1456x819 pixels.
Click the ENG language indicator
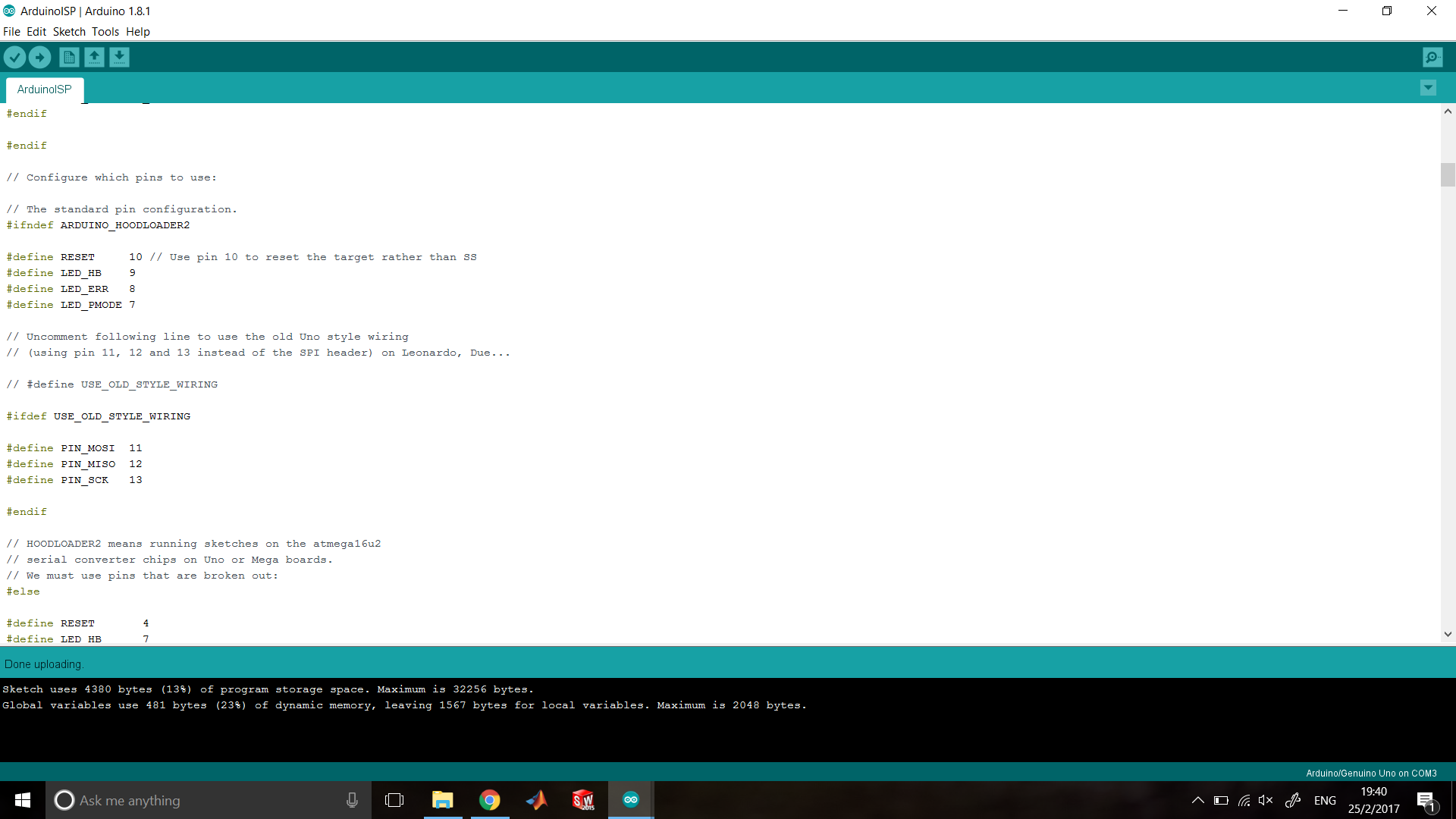tap(1325, 800)
